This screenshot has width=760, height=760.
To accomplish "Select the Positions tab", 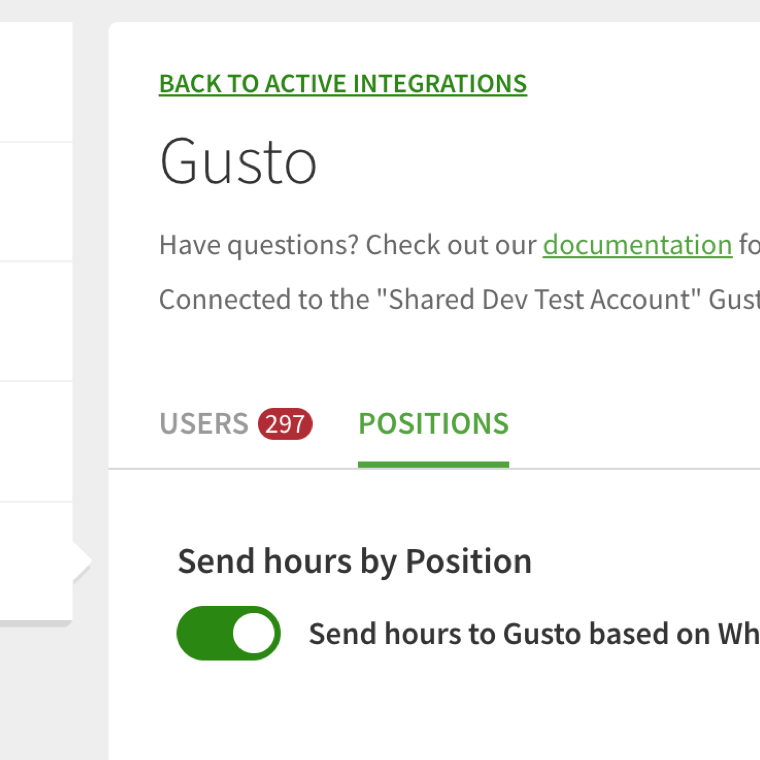I will (x=433, y=424).
